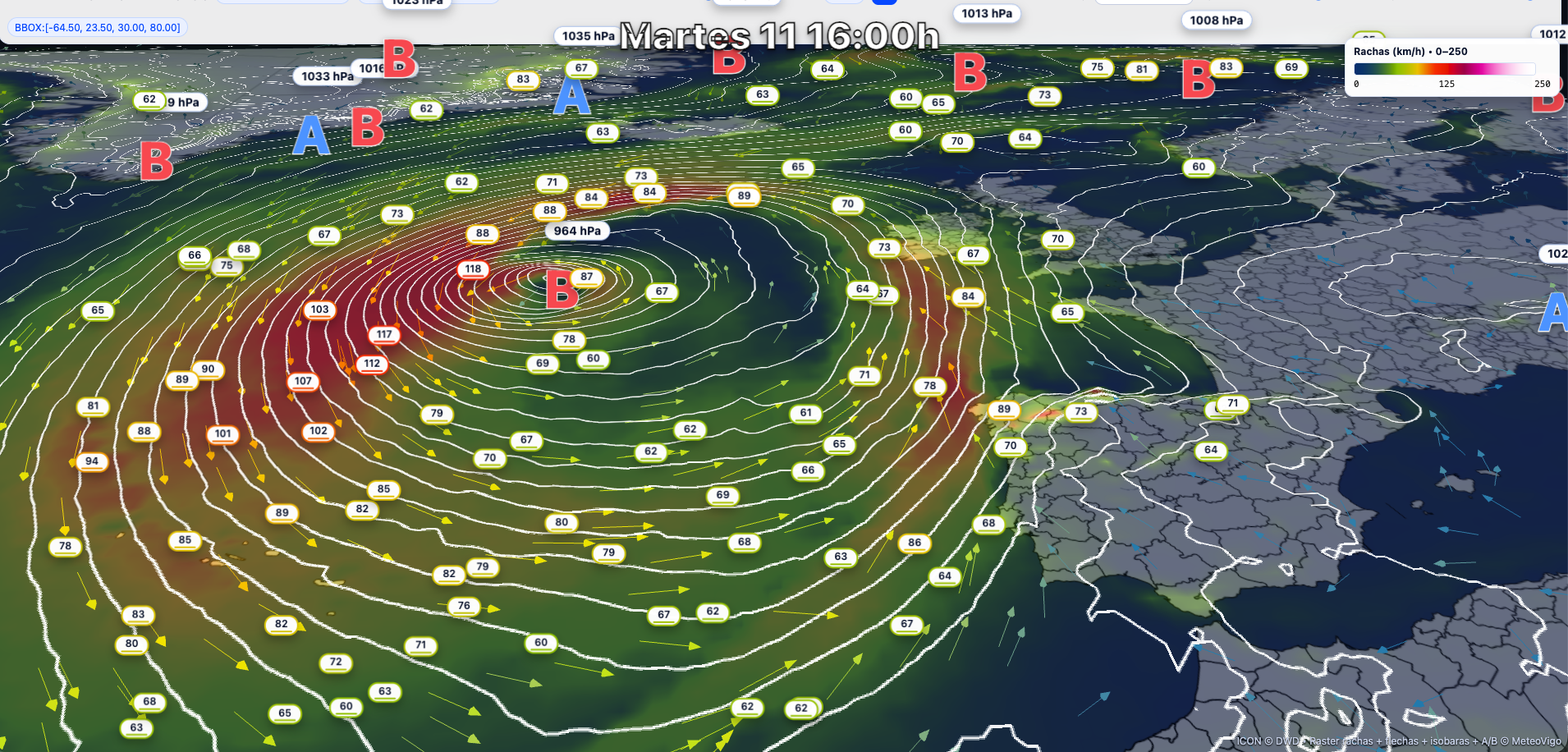
Task: Click the 1008 hPa pressure label
Action: (1216, 20)
